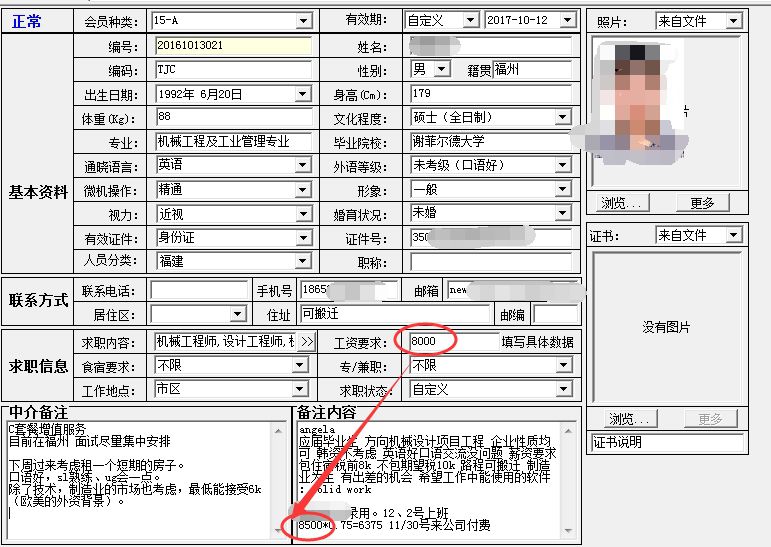Click the 浏览 button under the photo

pyautogui.click(x=621, y=202)
